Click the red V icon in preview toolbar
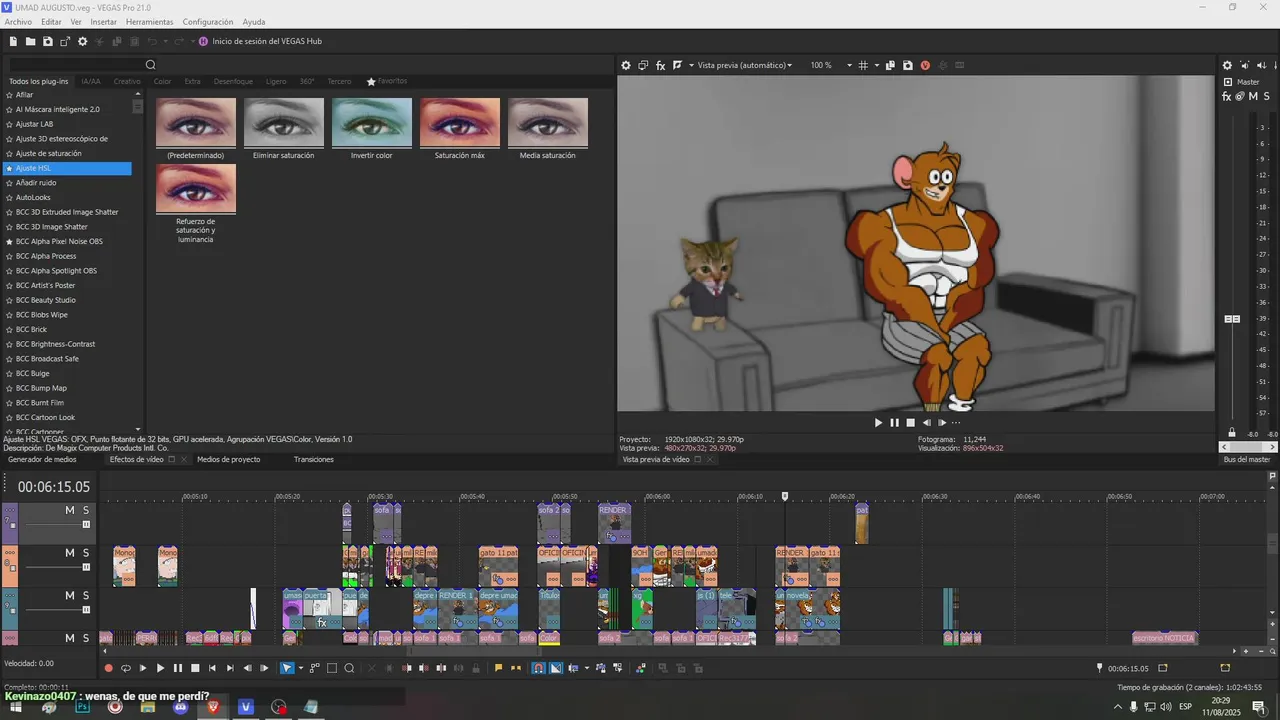The width and height of the screenshot is (1280, 720). pyautogui.click(x=925, y=65)
